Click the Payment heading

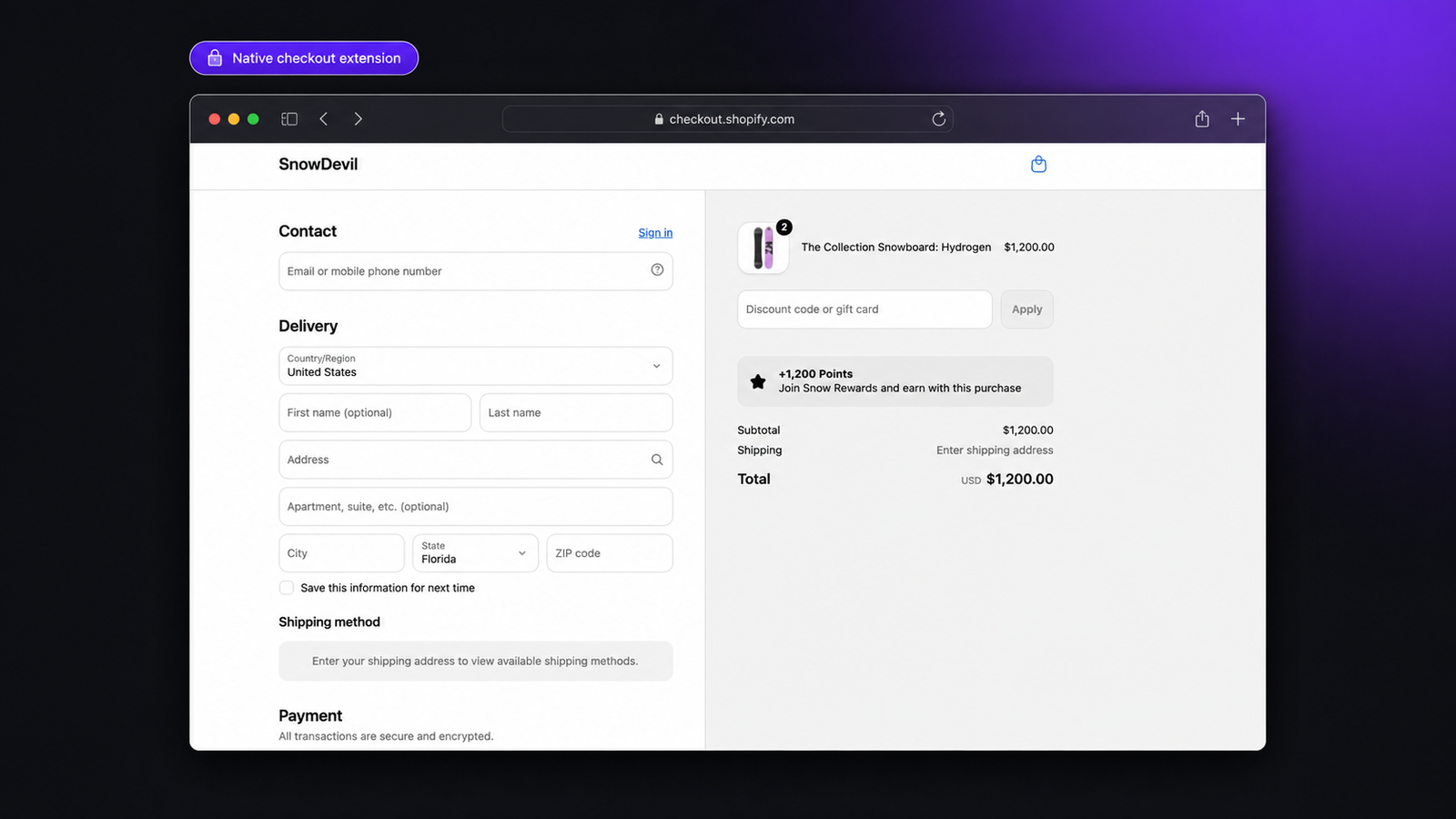pos(310,716)
